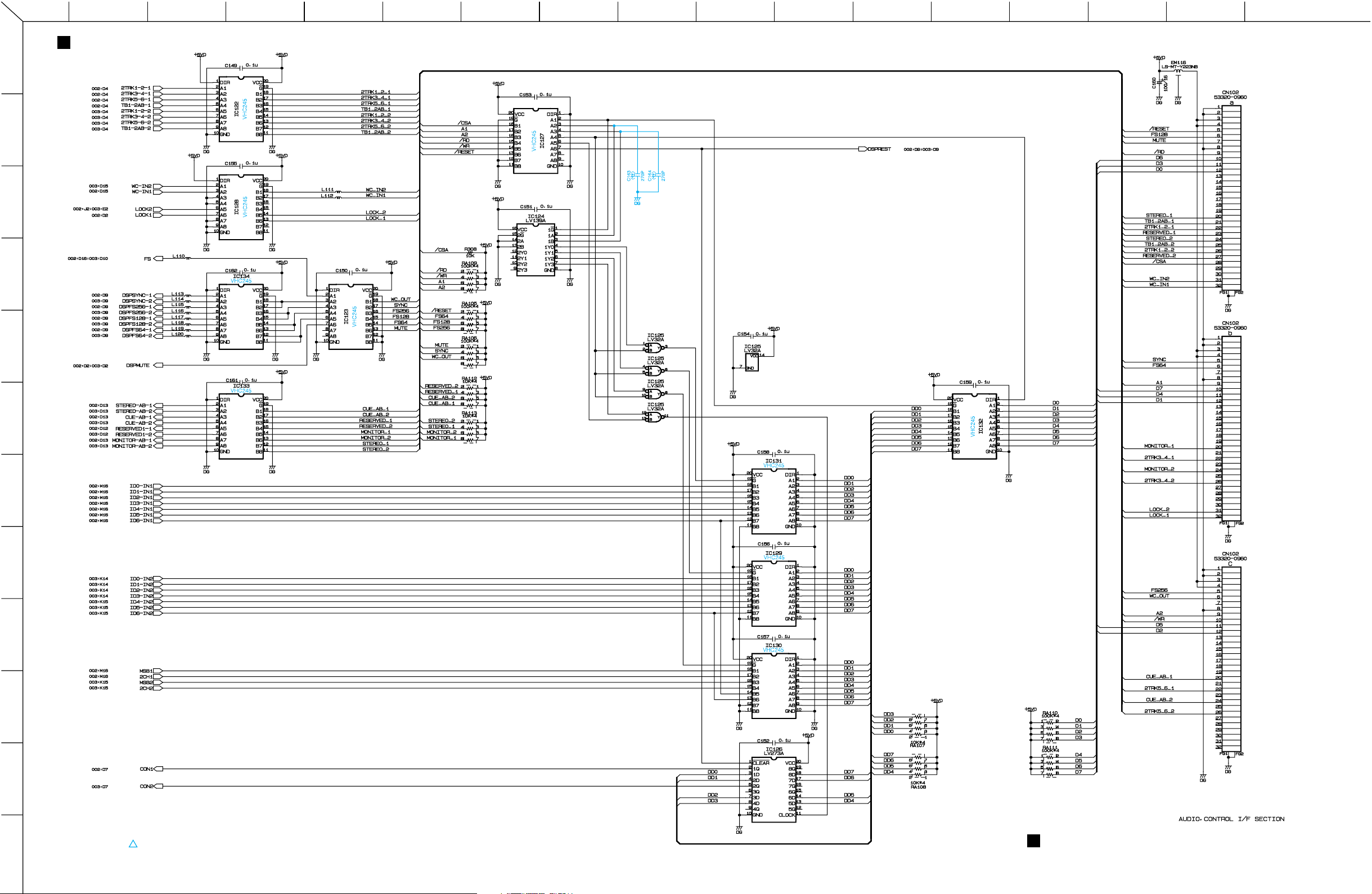Click capacitor C155 above IC128
The image size is (1372, 894).
click(241, 165)
